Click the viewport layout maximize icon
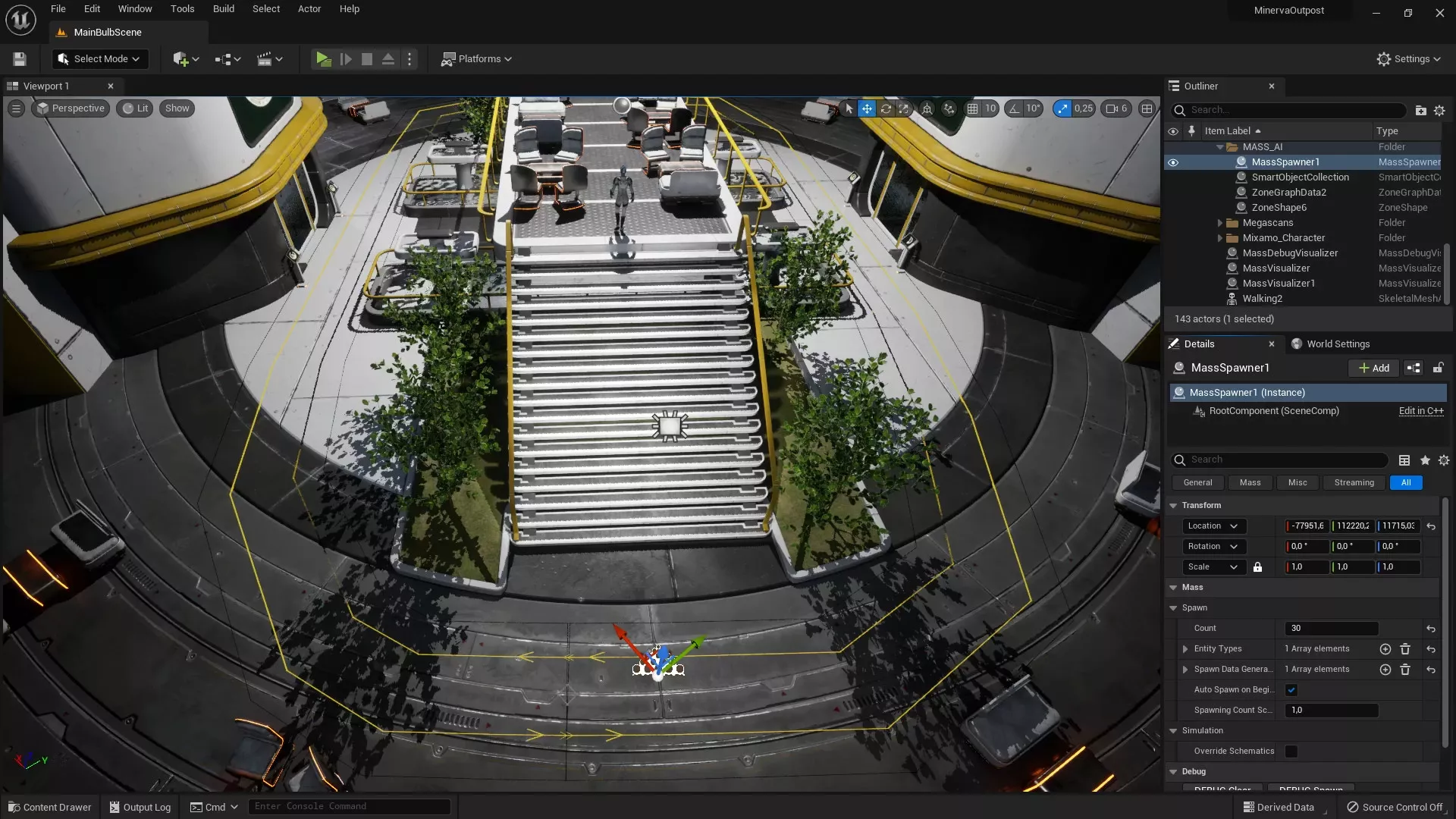The height and width of the screenshot is (819, 1456). click(1147, 108)
